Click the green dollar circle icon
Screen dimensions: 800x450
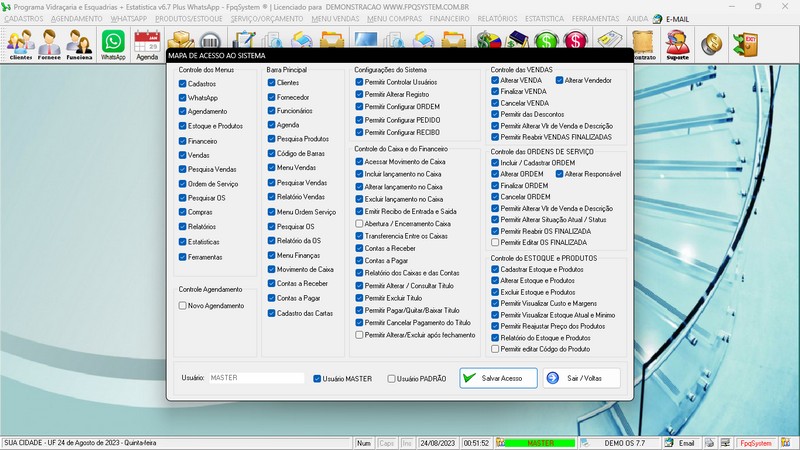tap(546, 40)
